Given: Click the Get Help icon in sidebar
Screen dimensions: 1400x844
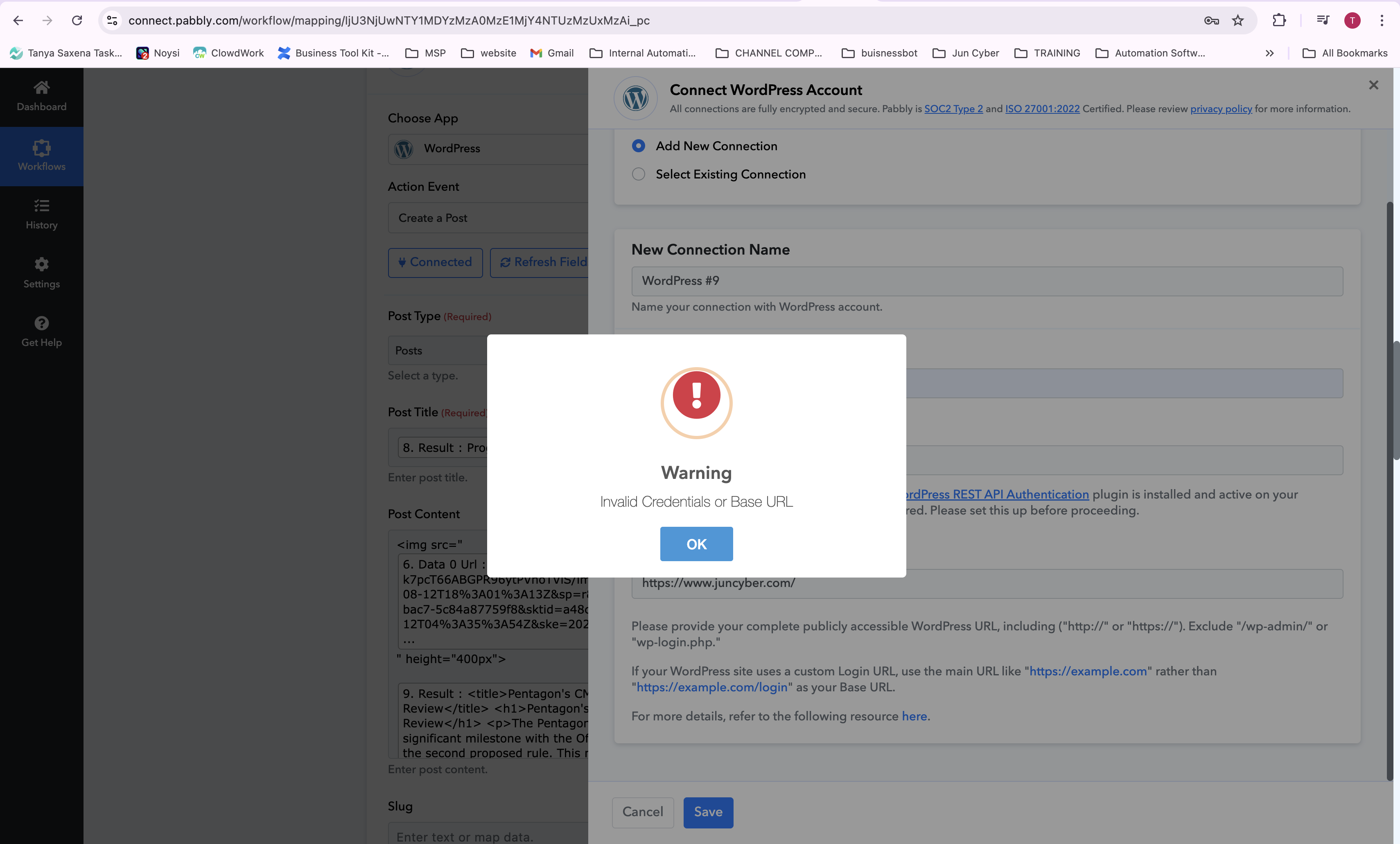Looking at the screenshot, I should point(41,323).
